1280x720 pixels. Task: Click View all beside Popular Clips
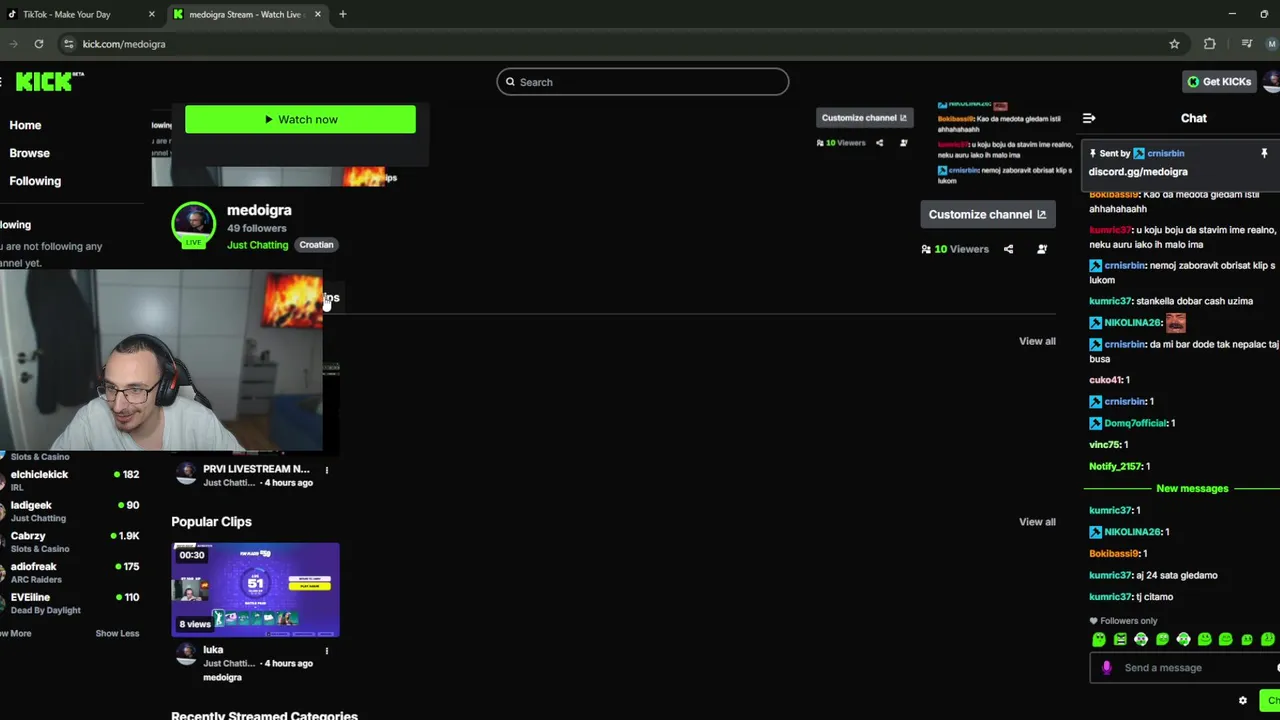pyautogui.click(x=1037, y=522)
